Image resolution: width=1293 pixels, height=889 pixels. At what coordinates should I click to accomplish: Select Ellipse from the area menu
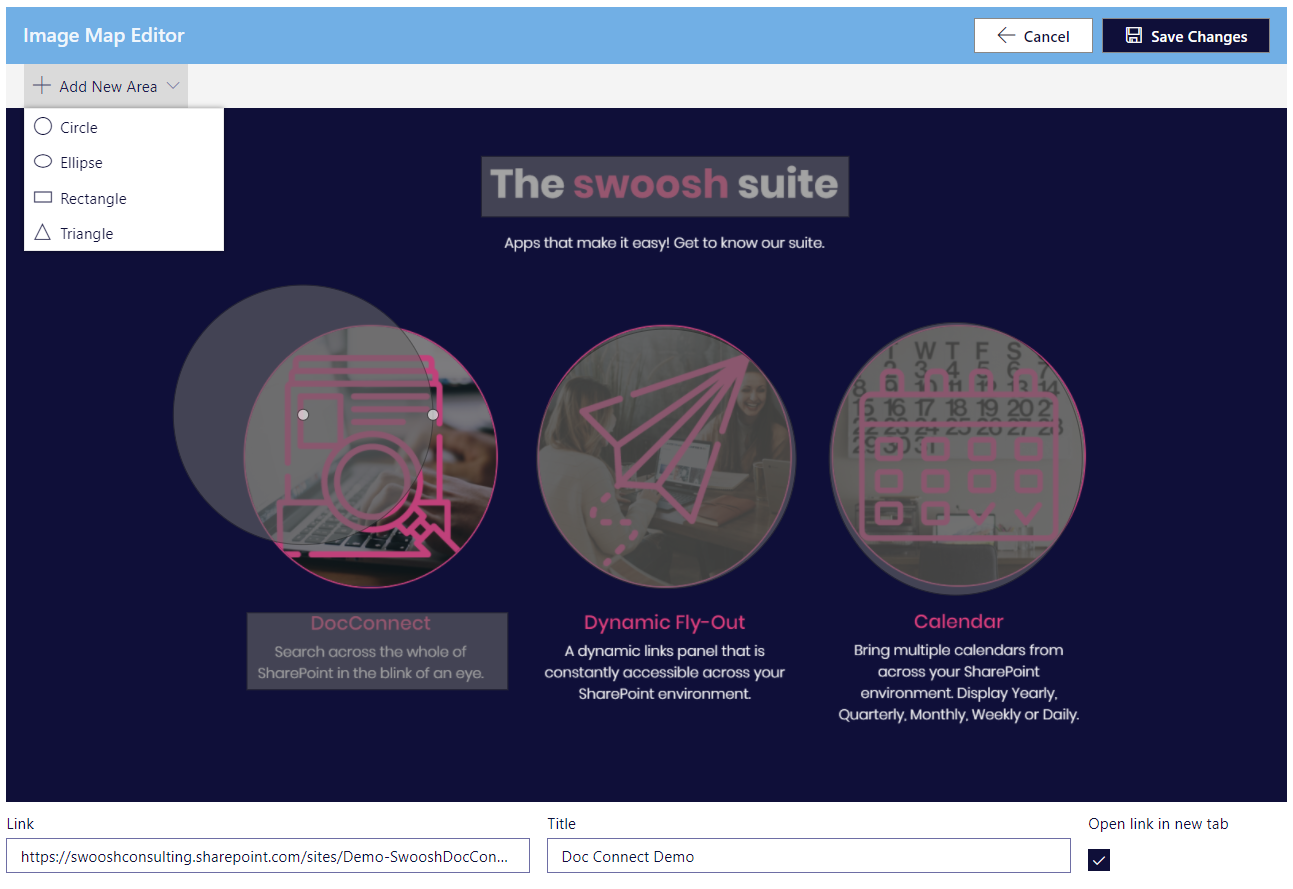coord(124,162)
